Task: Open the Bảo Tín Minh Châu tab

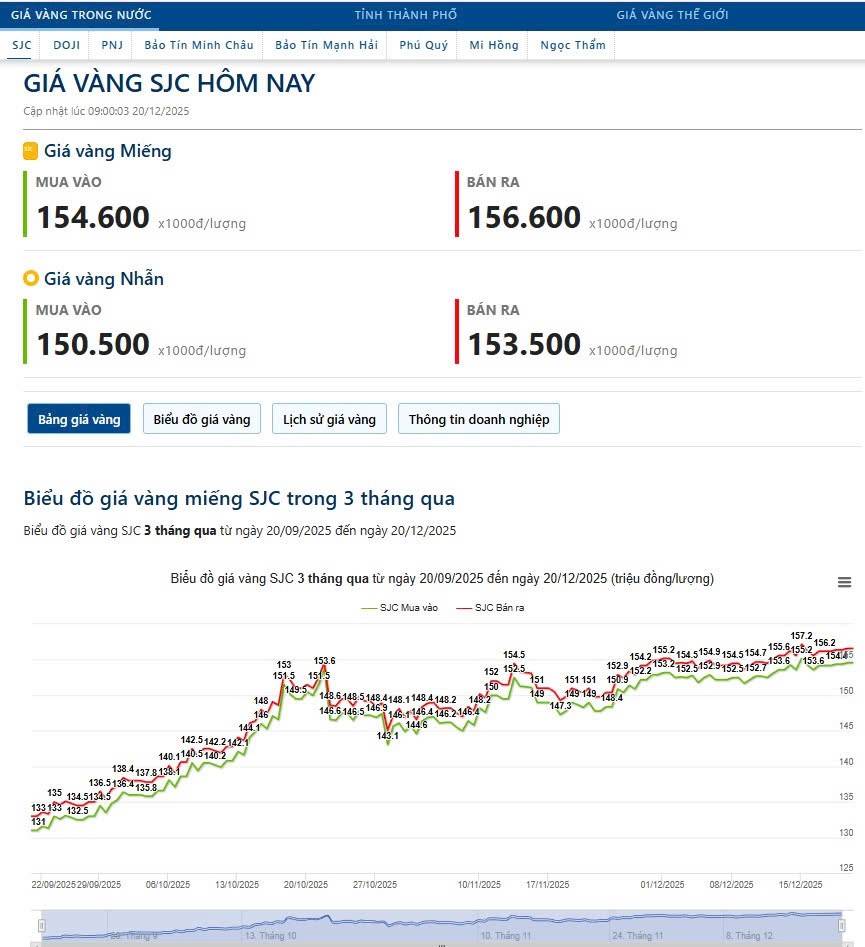Action: [x=198, y=45]
